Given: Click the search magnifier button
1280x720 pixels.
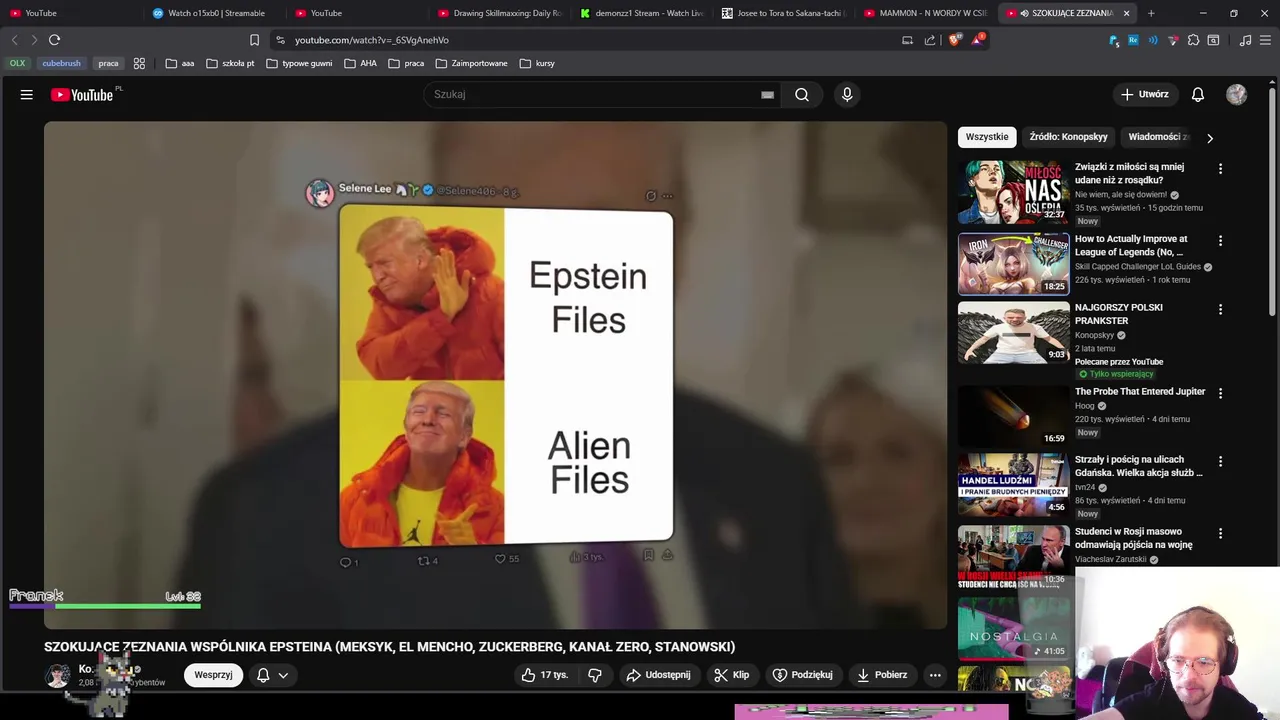Looking at the screenshot, I should pos(802,94).
